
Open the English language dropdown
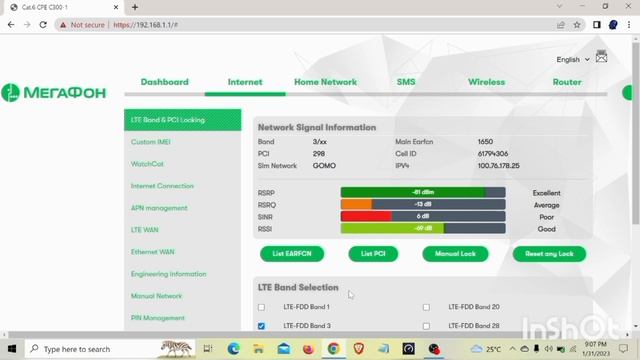point(573,60)
